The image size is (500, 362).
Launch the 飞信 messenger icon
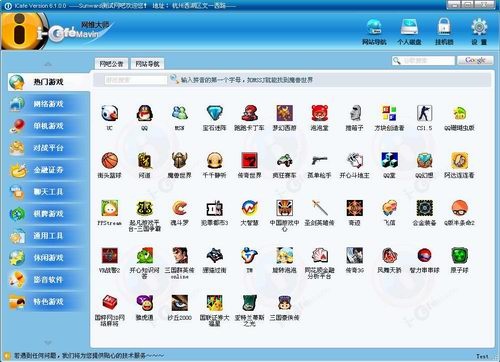tap(389, 208)
